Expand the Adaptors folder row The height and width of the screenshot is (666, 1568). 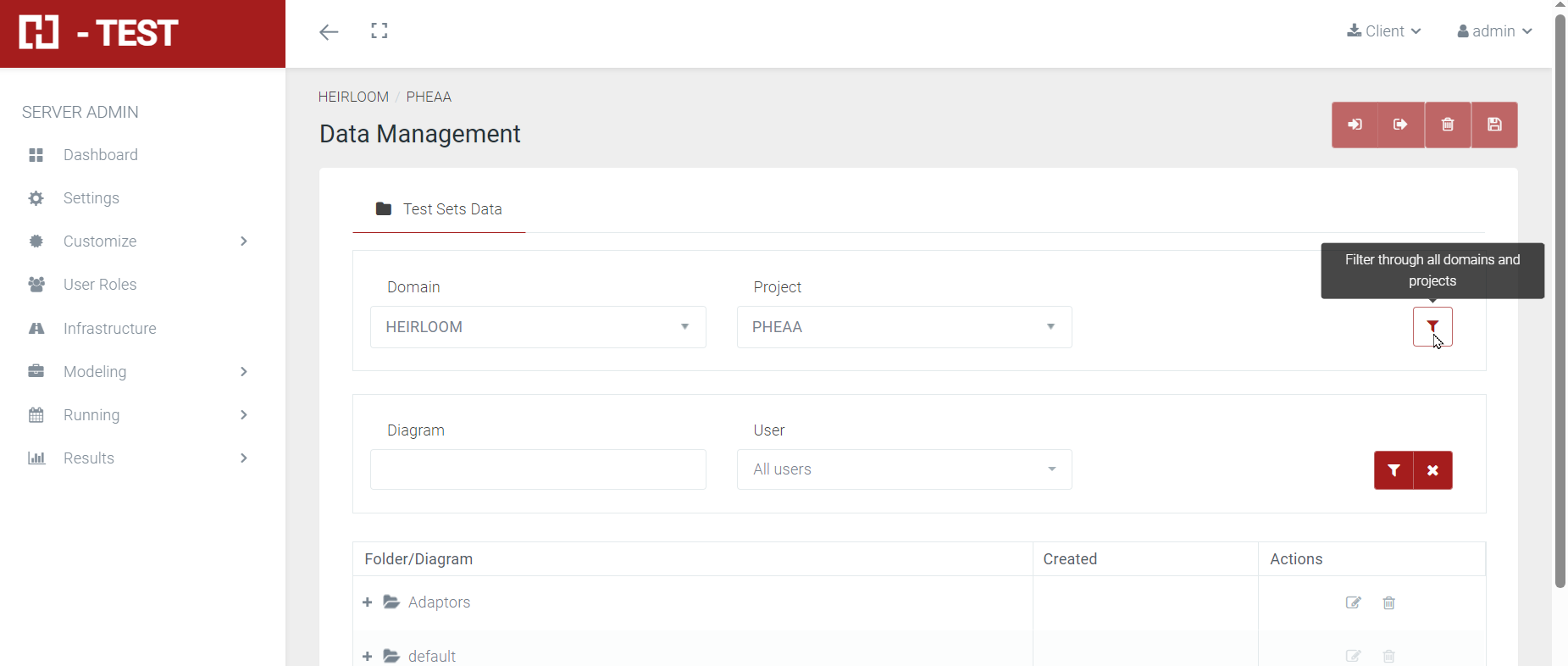[x=368, y=602]
